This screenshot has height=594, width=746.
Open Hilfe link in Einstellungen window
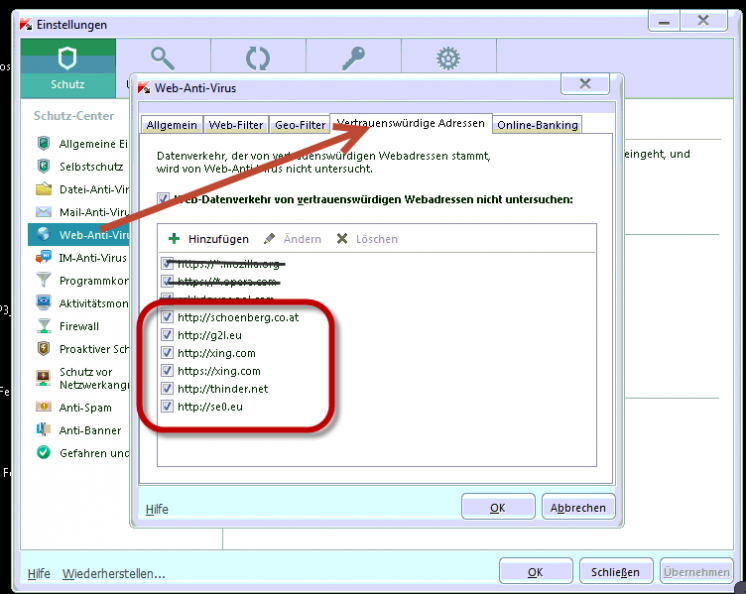click(x=39, y=573)
